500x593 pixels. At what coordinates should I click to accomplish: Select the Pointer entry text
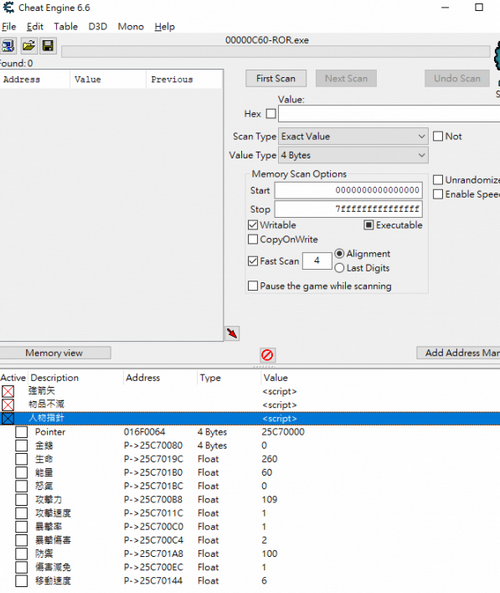[x=50, y=432]
